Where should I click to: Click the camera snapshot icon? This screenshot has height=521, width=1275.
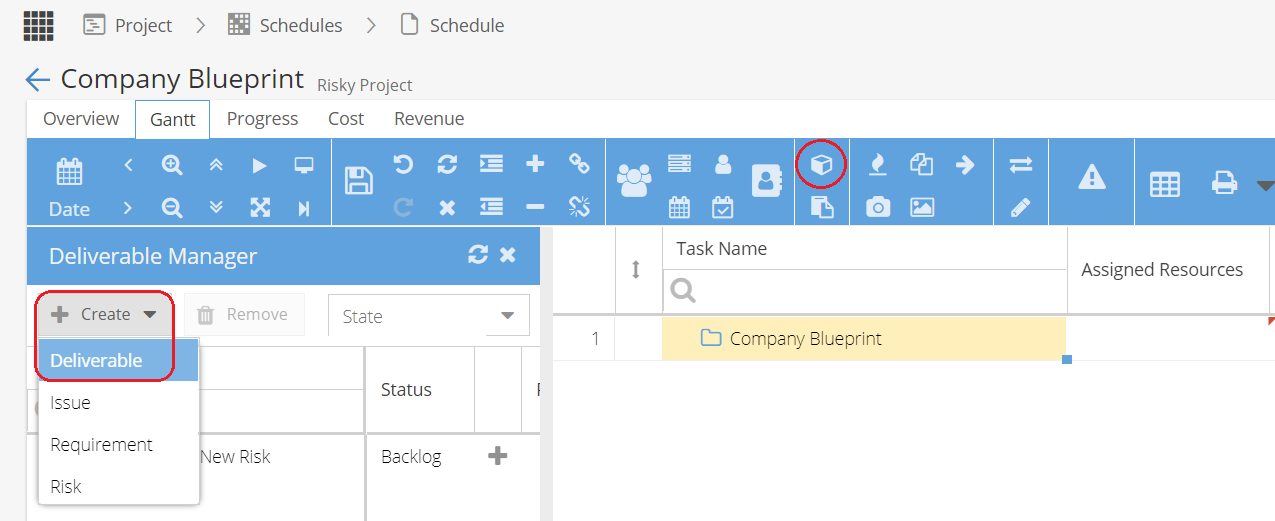878,207
